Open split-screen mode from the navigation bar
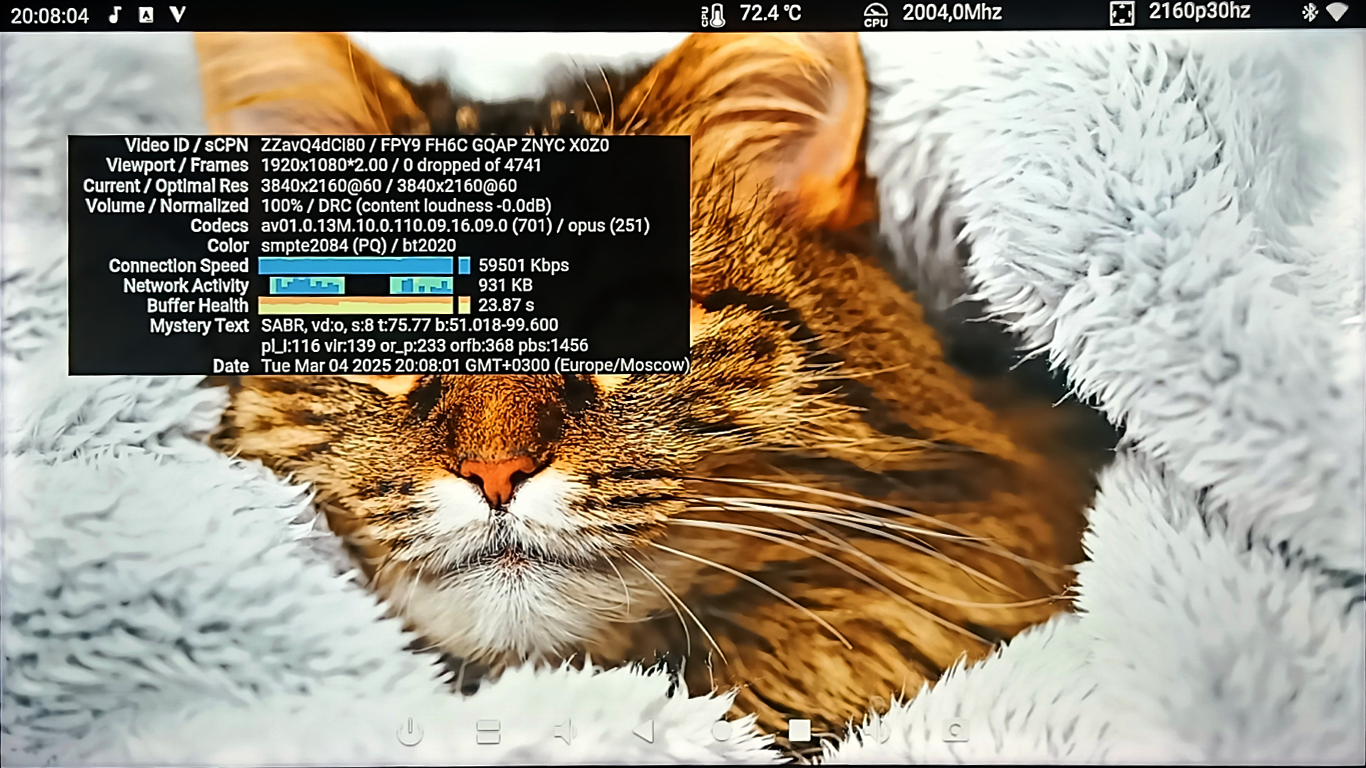This screenshot has width=1366, height=768. (x=488, y=732)
